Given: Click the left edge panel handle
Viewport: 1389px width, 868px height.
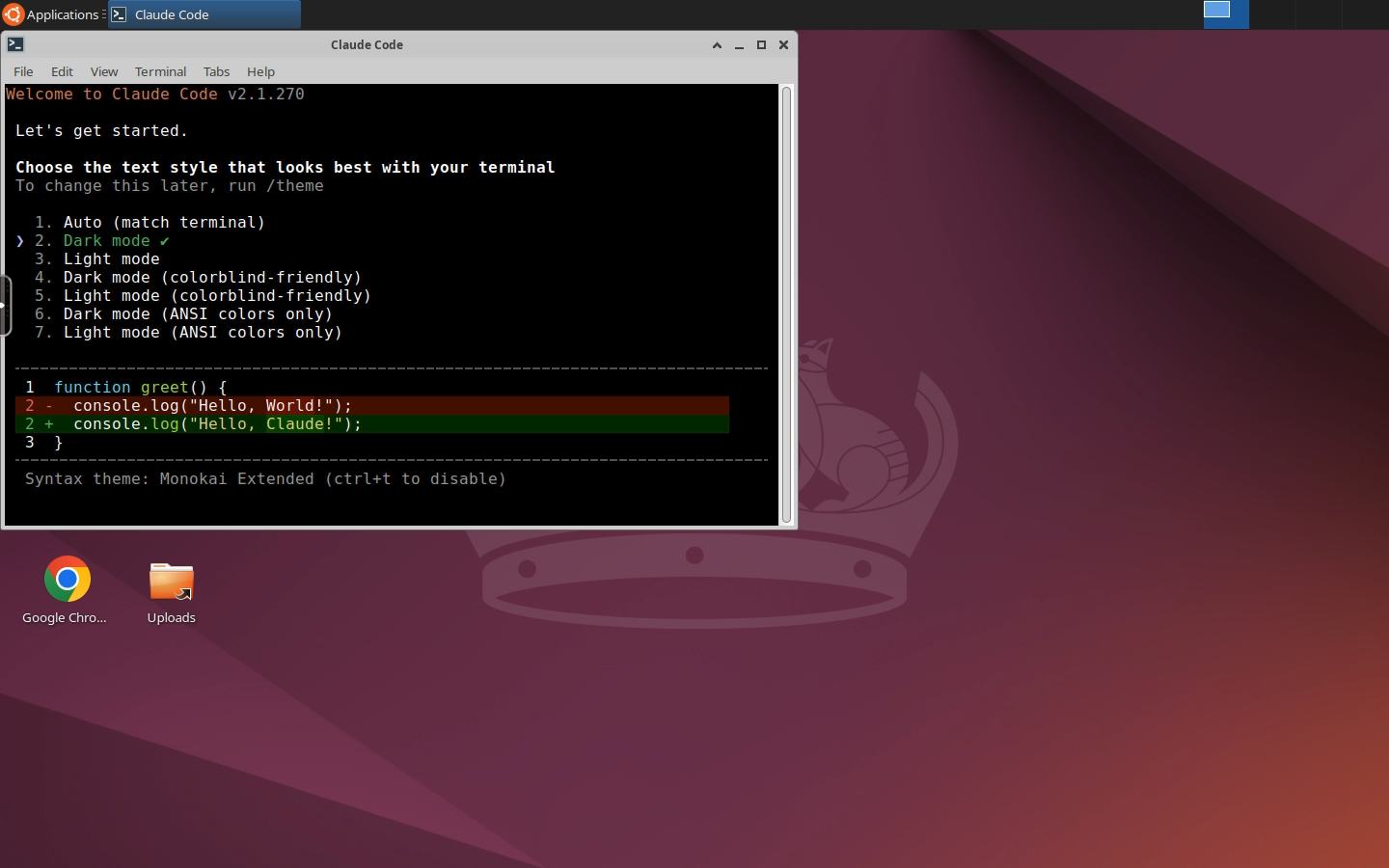Looking at the screenshot, I should [x=5, y=305].
